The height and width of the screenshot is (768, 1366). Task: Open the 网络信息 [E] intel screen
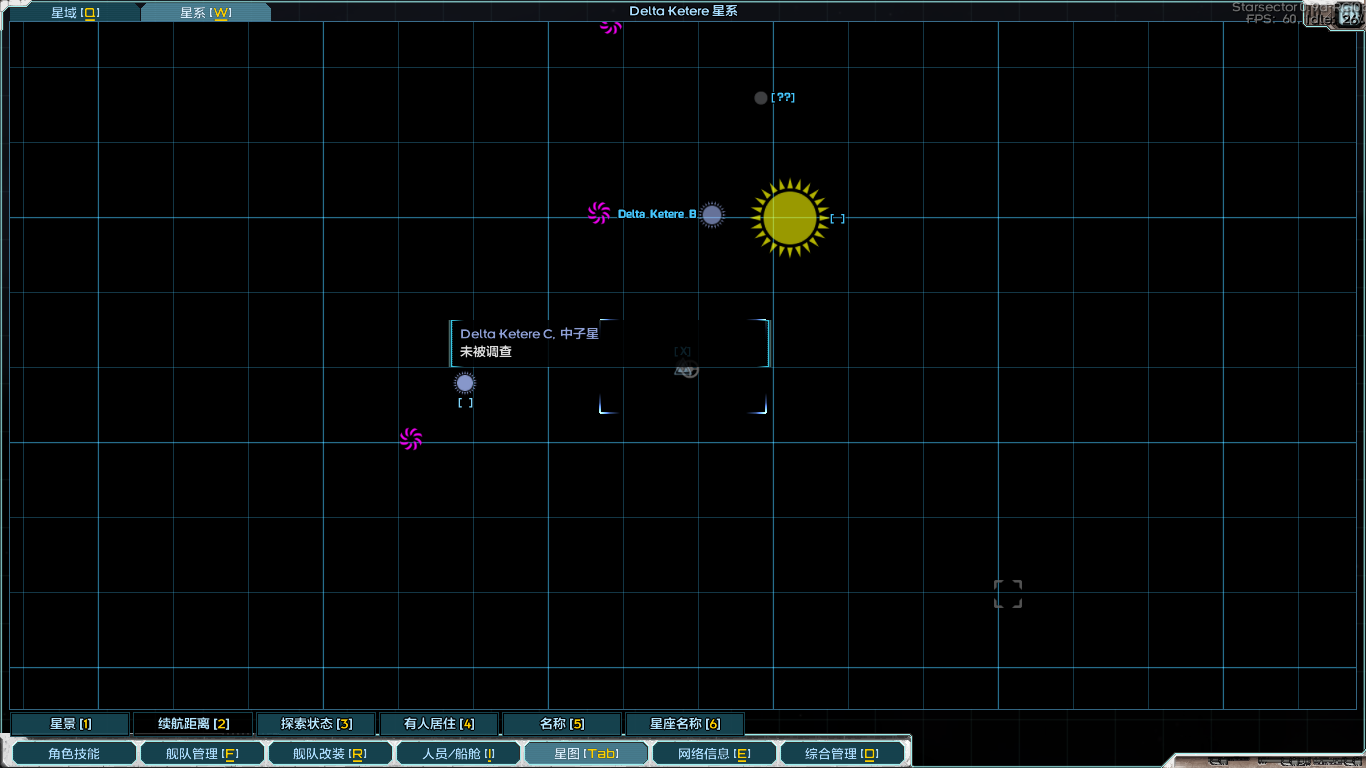tap(714, 754)
